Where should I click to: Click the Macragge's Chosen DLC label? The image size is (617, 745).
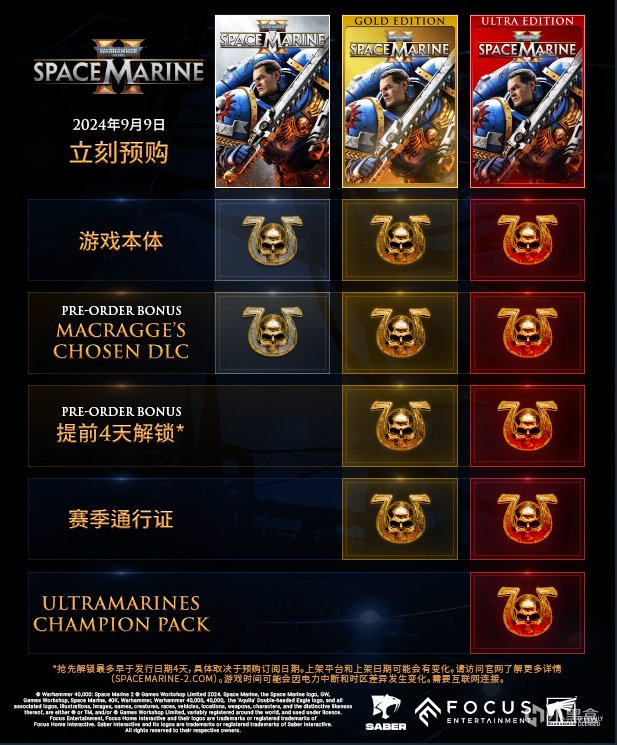click(x=121, y=341)
